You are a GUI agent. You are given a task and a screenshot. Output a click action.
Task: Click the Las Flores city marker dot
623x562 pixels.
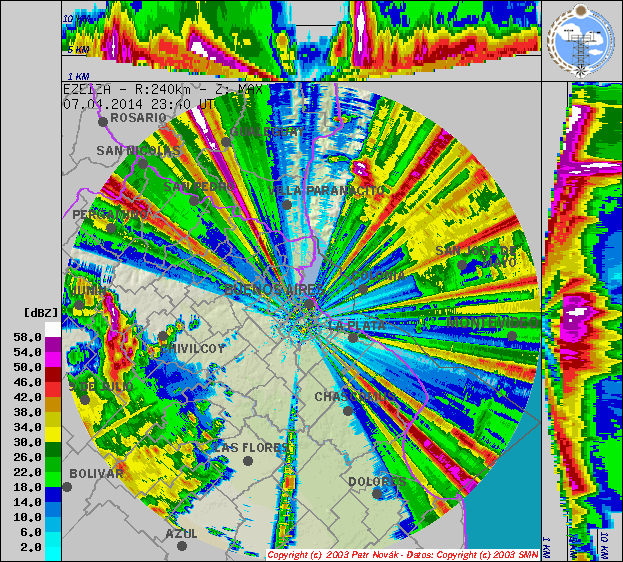[x=248, y=461]
